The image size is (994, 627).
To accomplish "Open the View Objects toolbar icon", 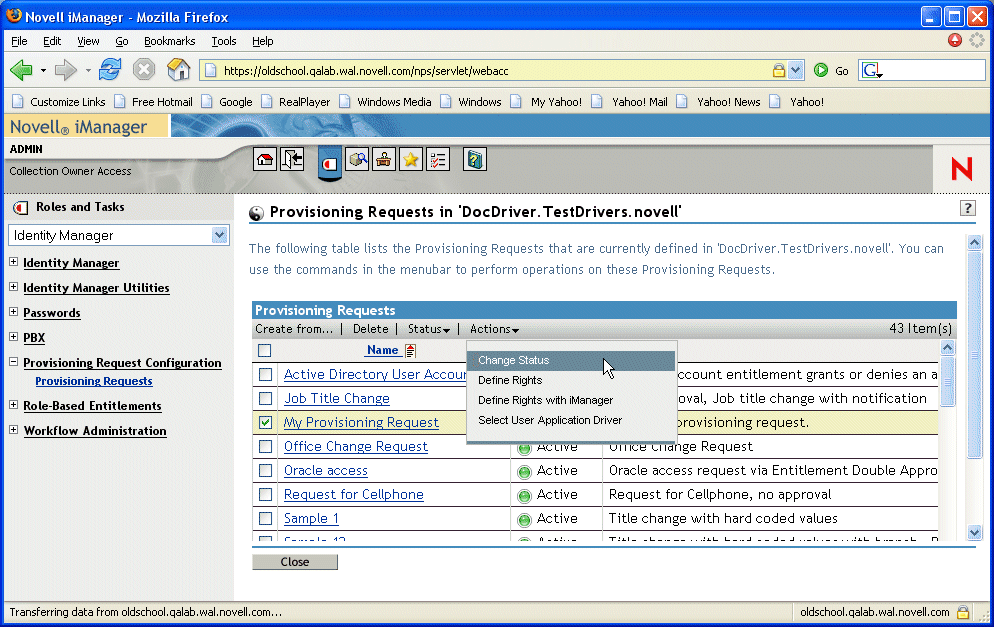I will pyautogui.click(x=358, y=160).
